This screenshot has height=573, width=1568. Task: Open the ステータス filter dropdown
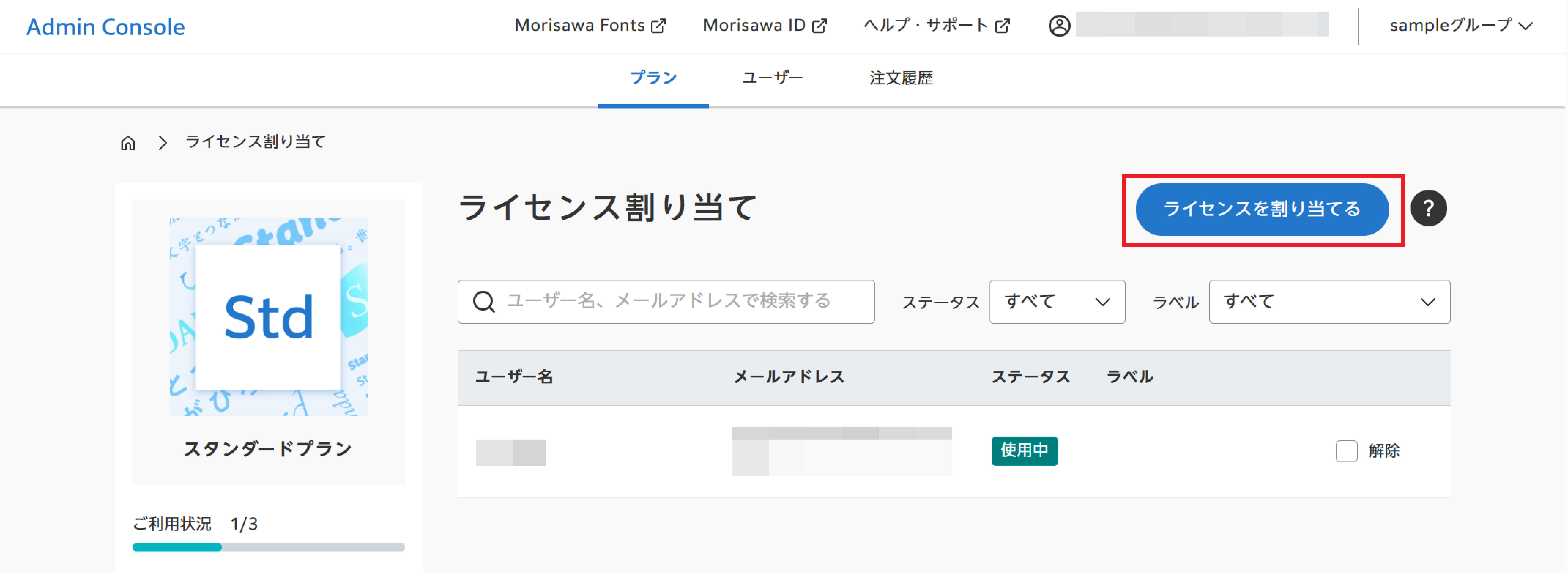pos(1057,301)
